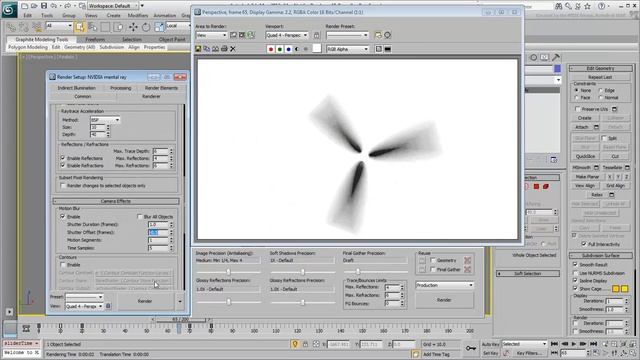Click the QuickSlice button
The height and width of the screenshot is (360, 640).
click(585, 156)
